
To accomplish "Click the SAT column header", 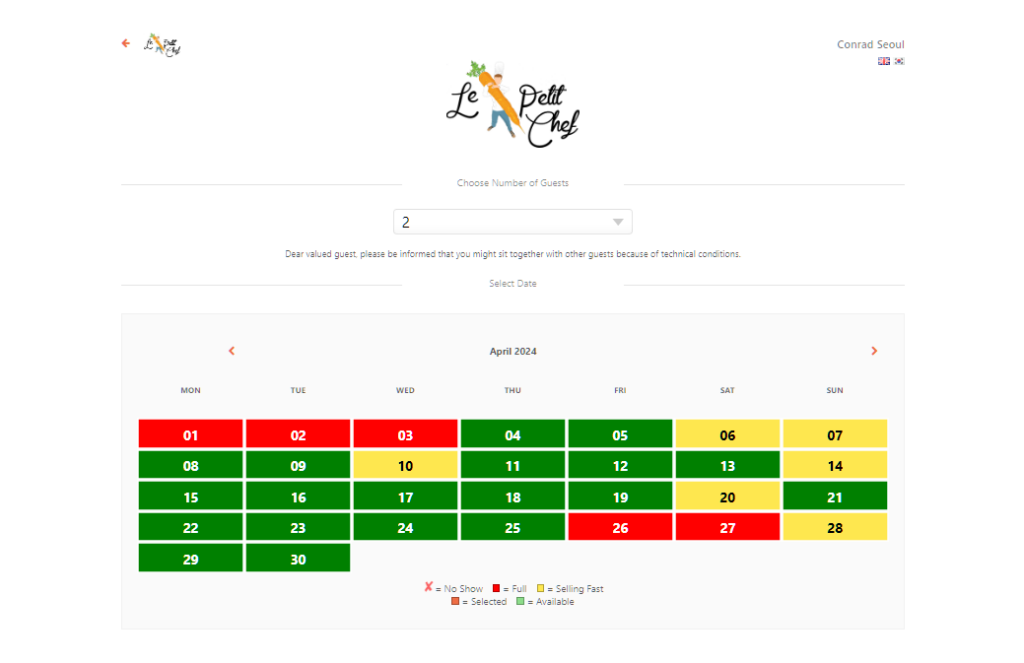I will tap(728, 390).
